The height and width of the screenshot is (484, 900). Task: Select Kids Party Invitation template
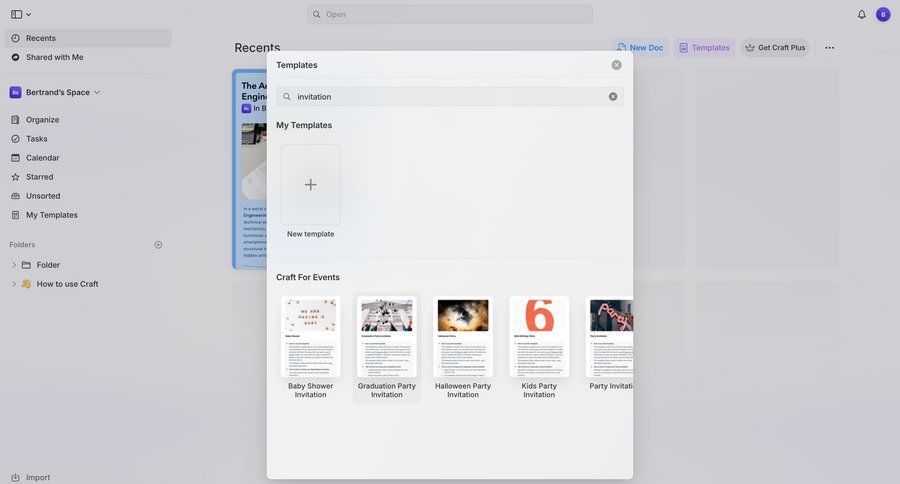click(x=539, y=347)
